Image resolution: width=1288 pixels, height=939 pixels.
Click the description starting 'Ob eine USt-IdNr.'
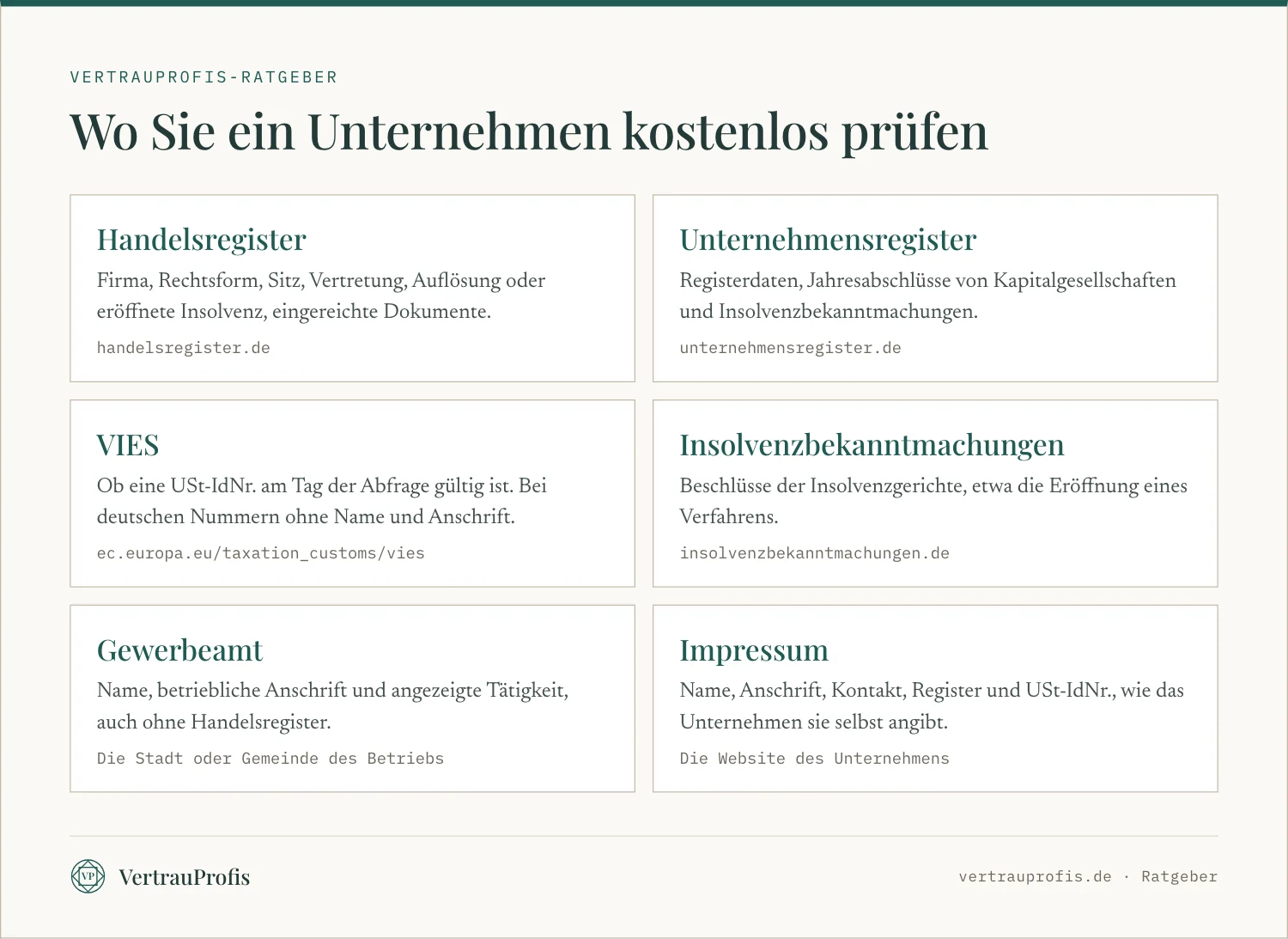[322, 501]
